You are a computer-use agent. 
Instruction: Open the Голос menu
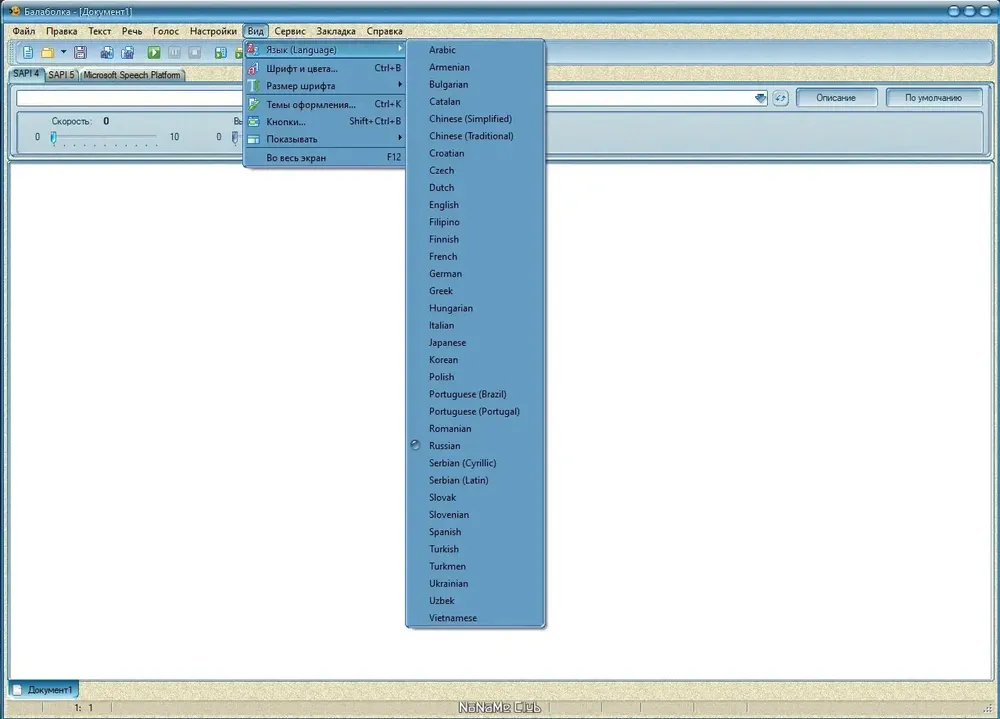(x=166, y=31)
